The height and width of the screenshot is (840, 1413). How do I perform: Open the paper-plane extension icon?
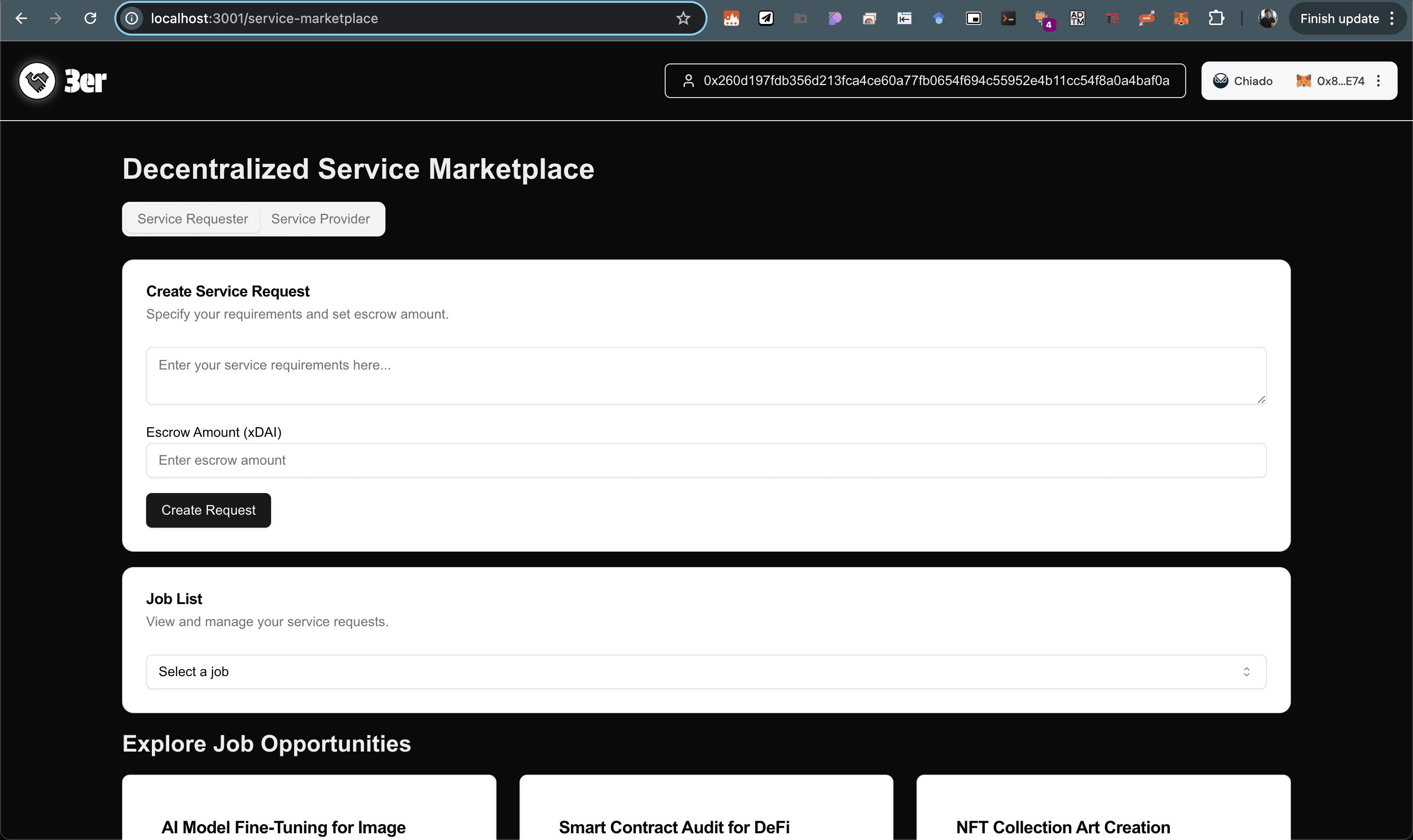pyautogui.click(x=766, y=18)
